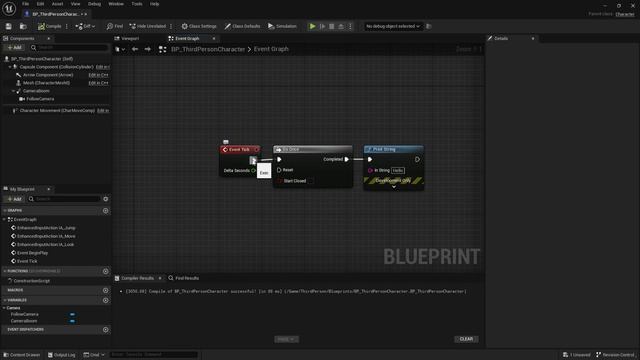The height and width of the screenshot is (360, 640).
Task: Click the Find toolbar button
Action: [115, 26]
